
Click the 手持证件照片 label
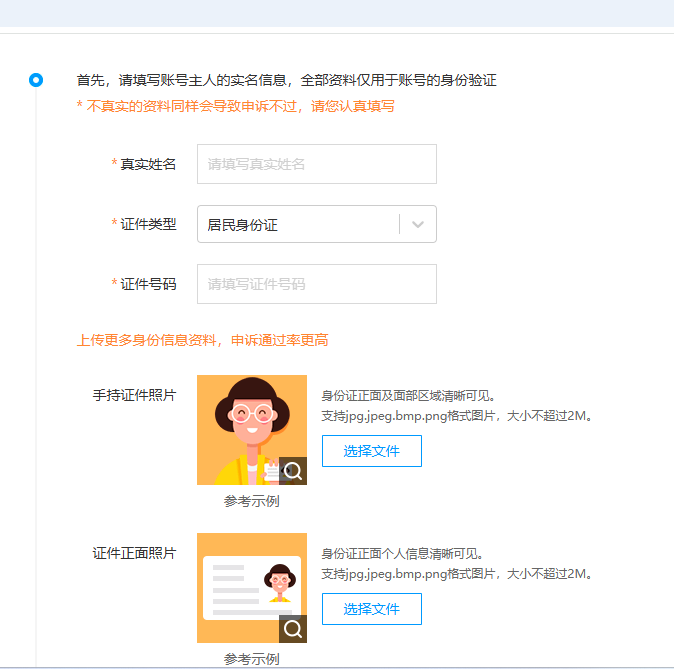(135, 395)
